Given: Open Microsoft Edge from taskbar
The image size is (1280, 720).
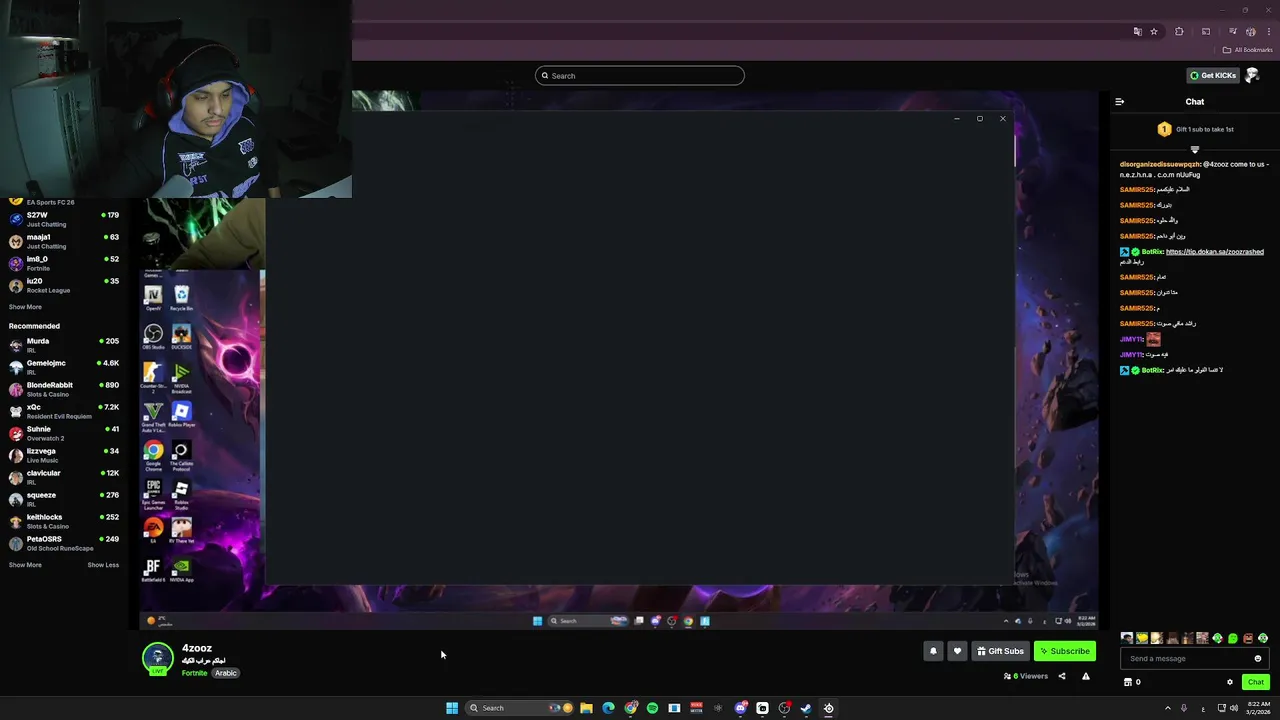Looking at the screenshot, I should coord(608,708).
